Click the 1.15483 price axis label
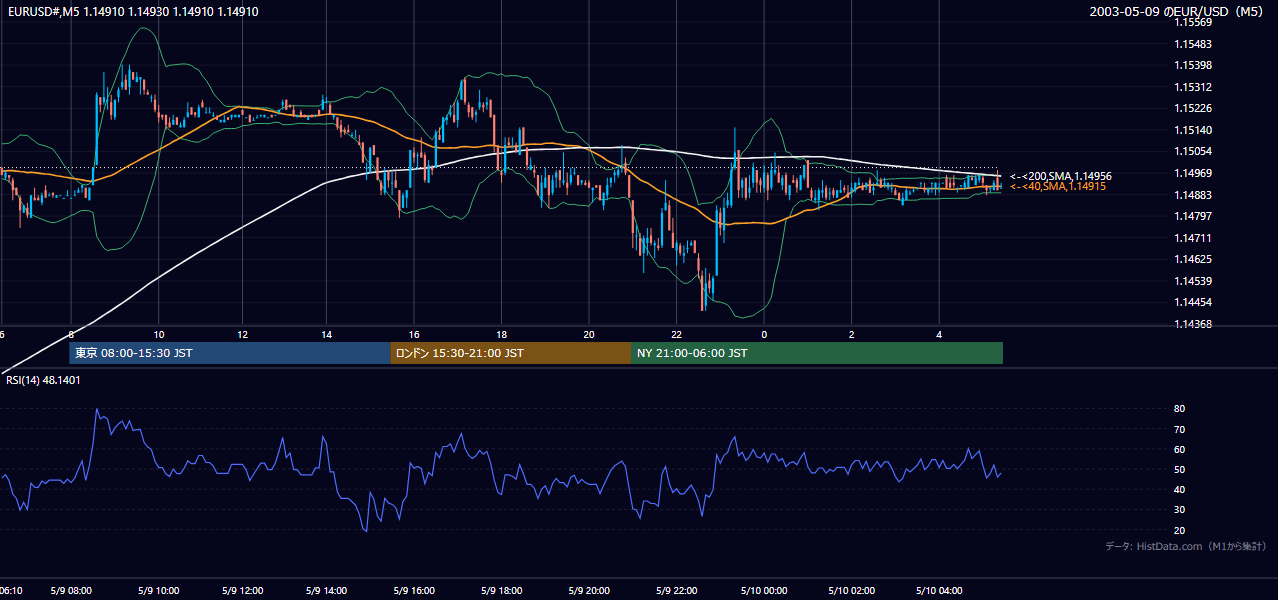 pyautogui.click(x=1193, y=44)
